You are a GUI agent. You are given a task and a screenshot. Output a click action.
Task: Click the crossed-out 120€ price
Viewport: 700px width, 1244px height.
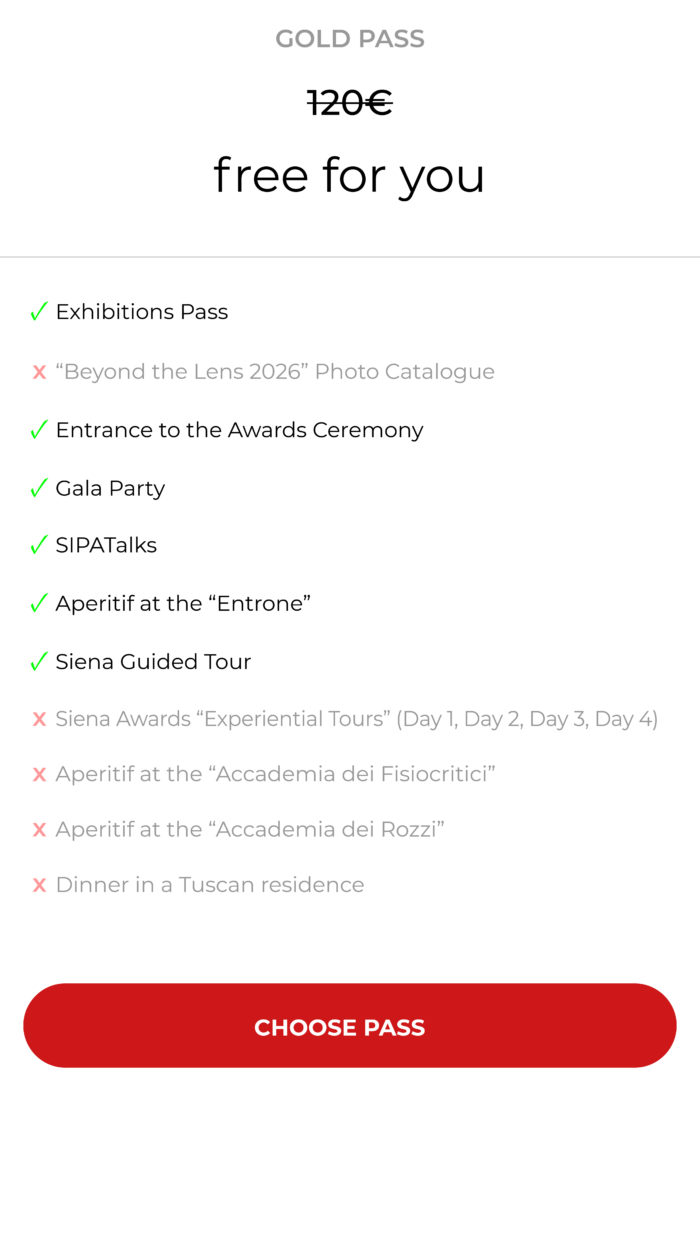350,102
